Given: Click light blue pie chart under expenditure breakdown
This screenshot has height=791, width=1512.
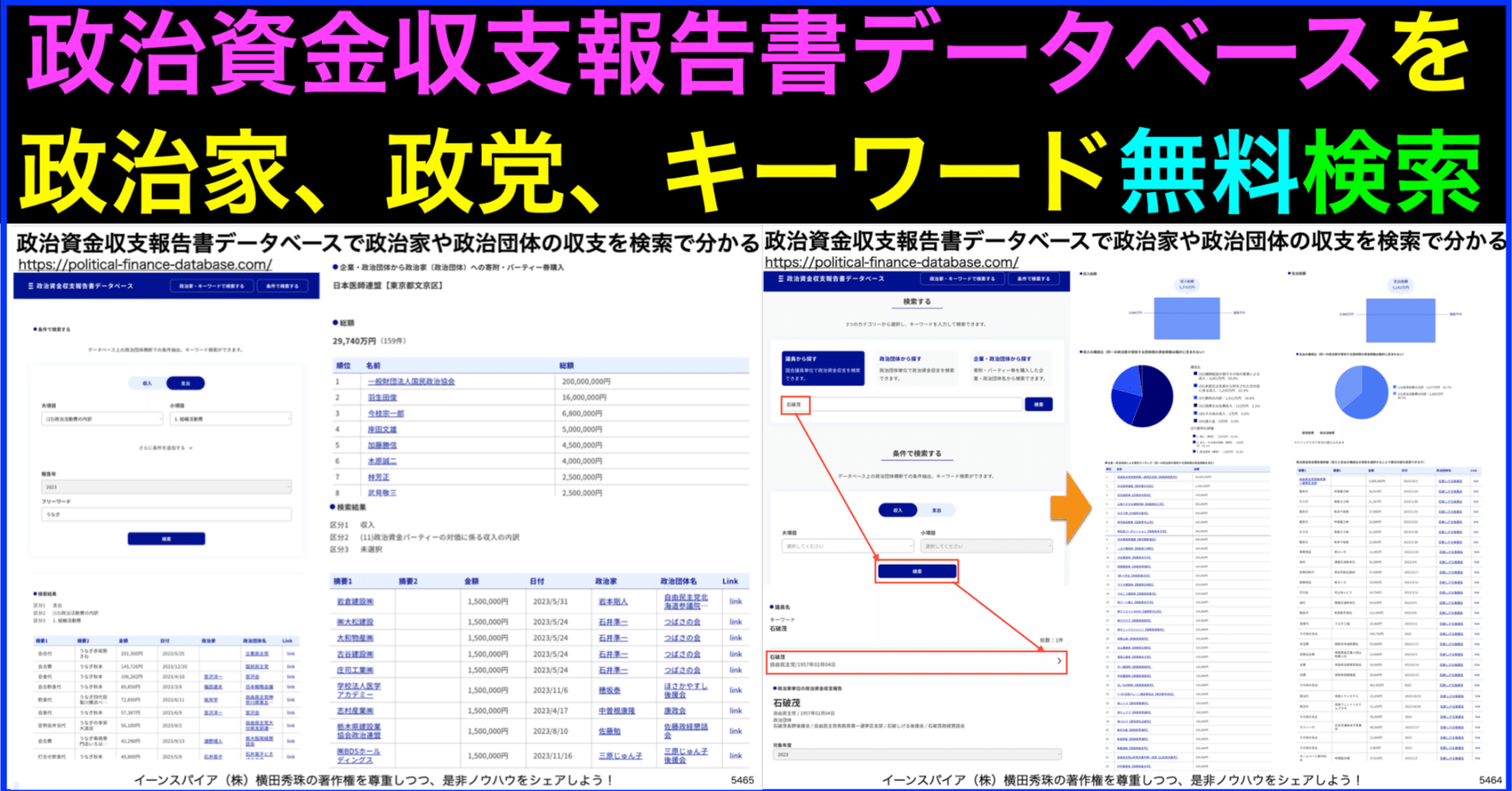Looking at the screenshot, I should click(1362, 392).
